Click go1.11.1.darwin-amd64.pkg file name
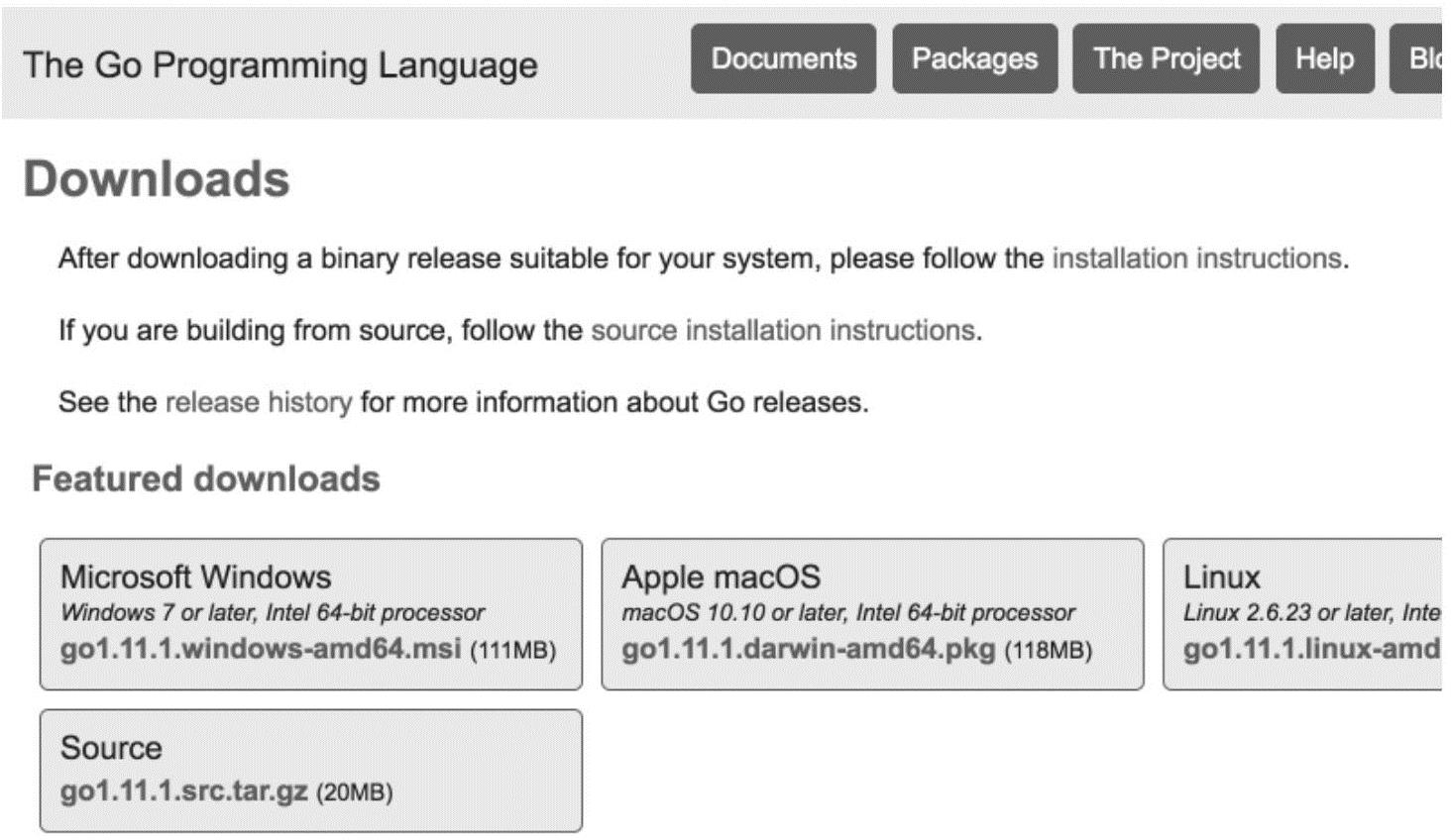The height and width of the screenshot is (840, 1451). (x=808, y=650)
